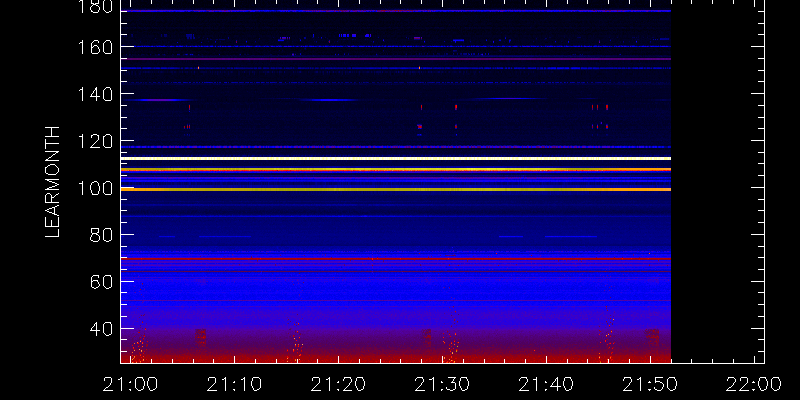The width and height of the screenshot is (800, 400).
Task: Click the 160 frequency axis label
Action: (95, 47)
